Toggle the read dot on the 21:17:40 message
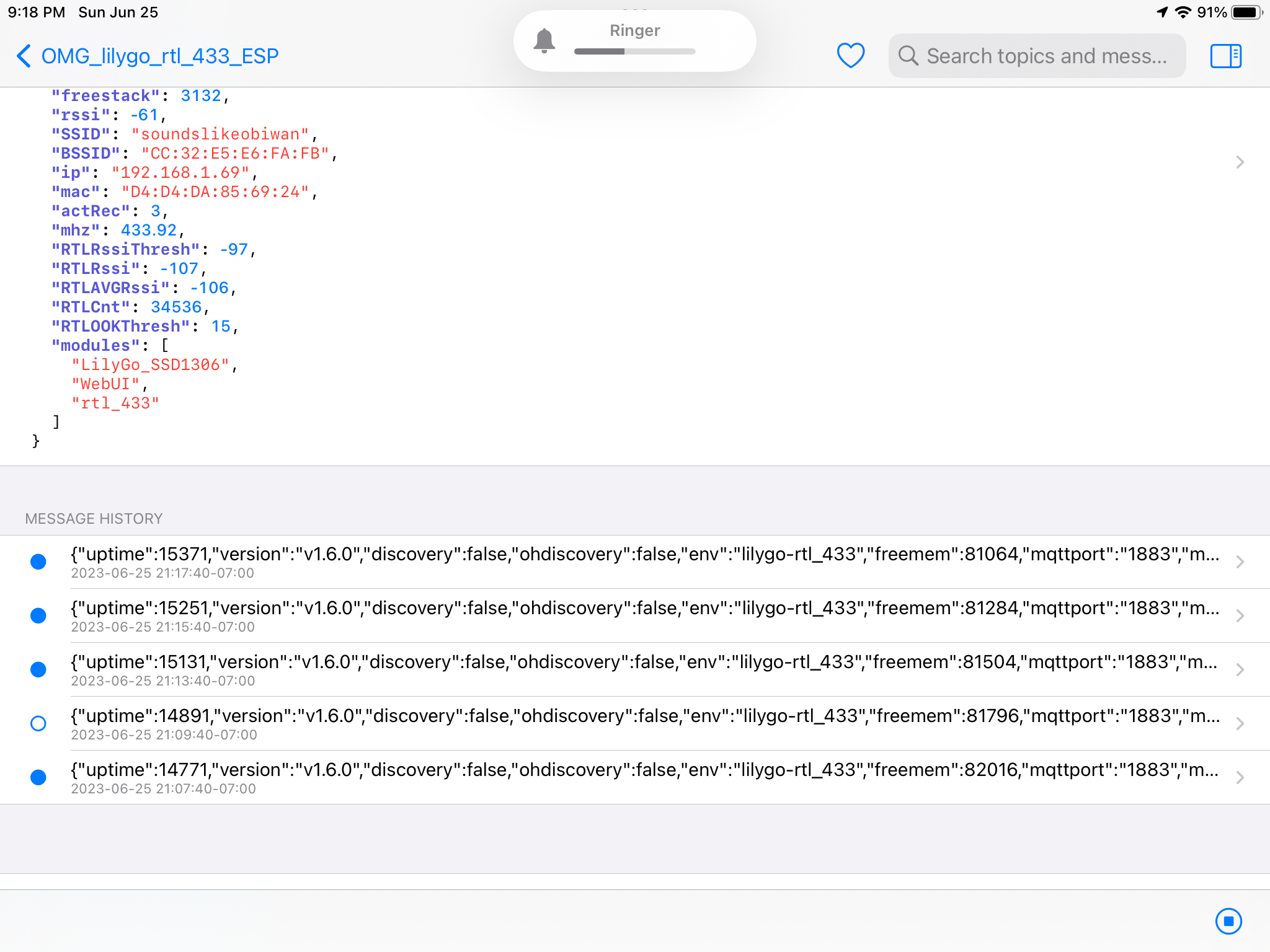 38,562
